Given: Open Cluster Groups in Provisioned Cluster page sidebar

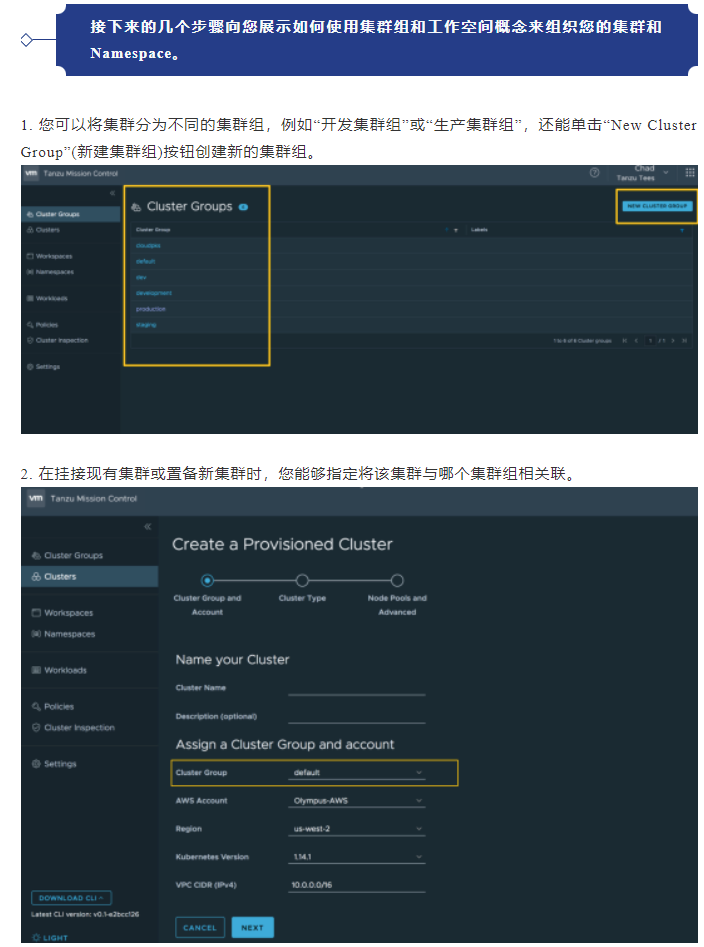Looking at the screenshot, I should click(67, 555).
